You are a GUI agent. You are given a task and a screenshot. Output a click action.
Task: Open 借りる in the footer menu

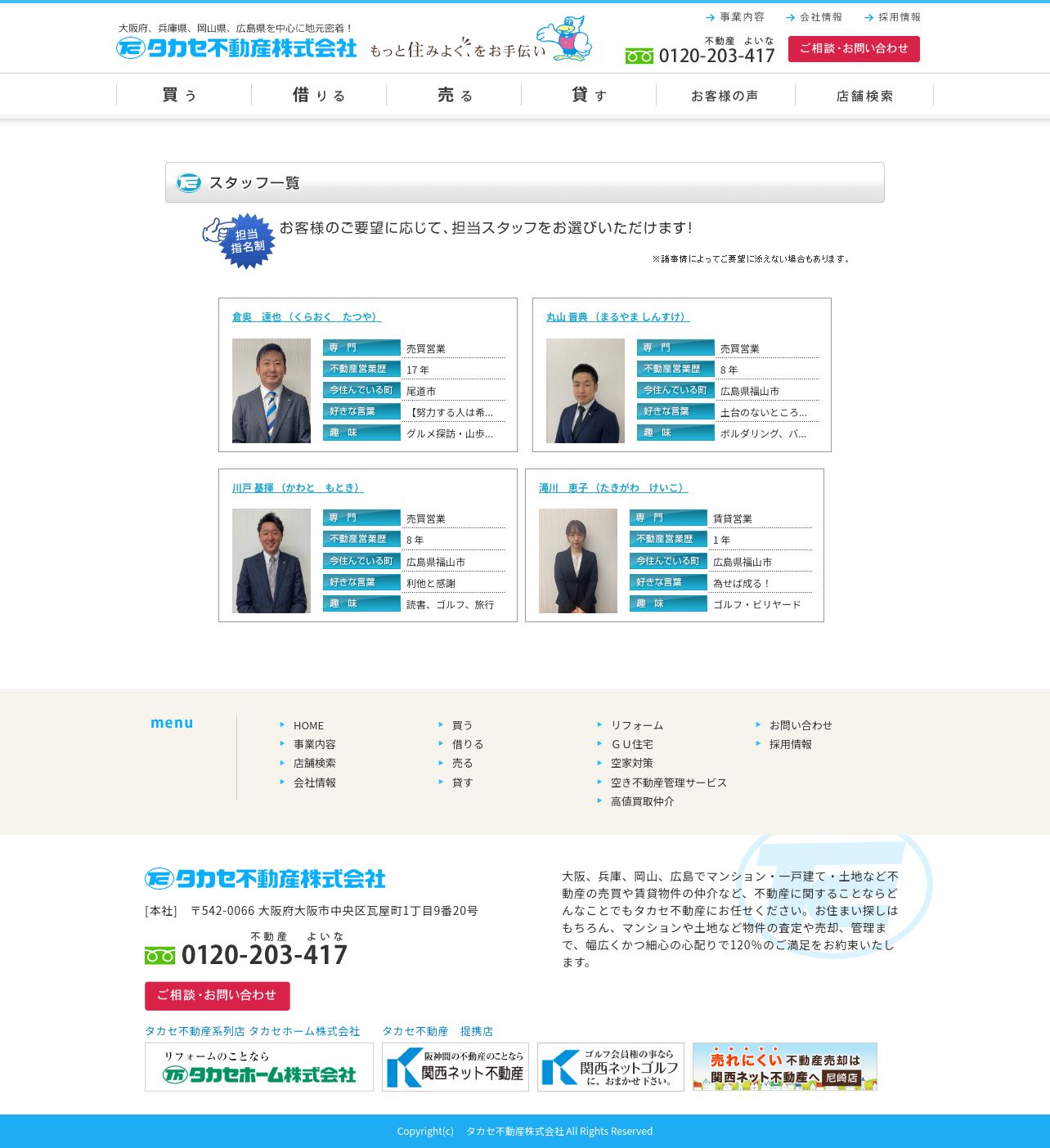click(x=468, y=745)
